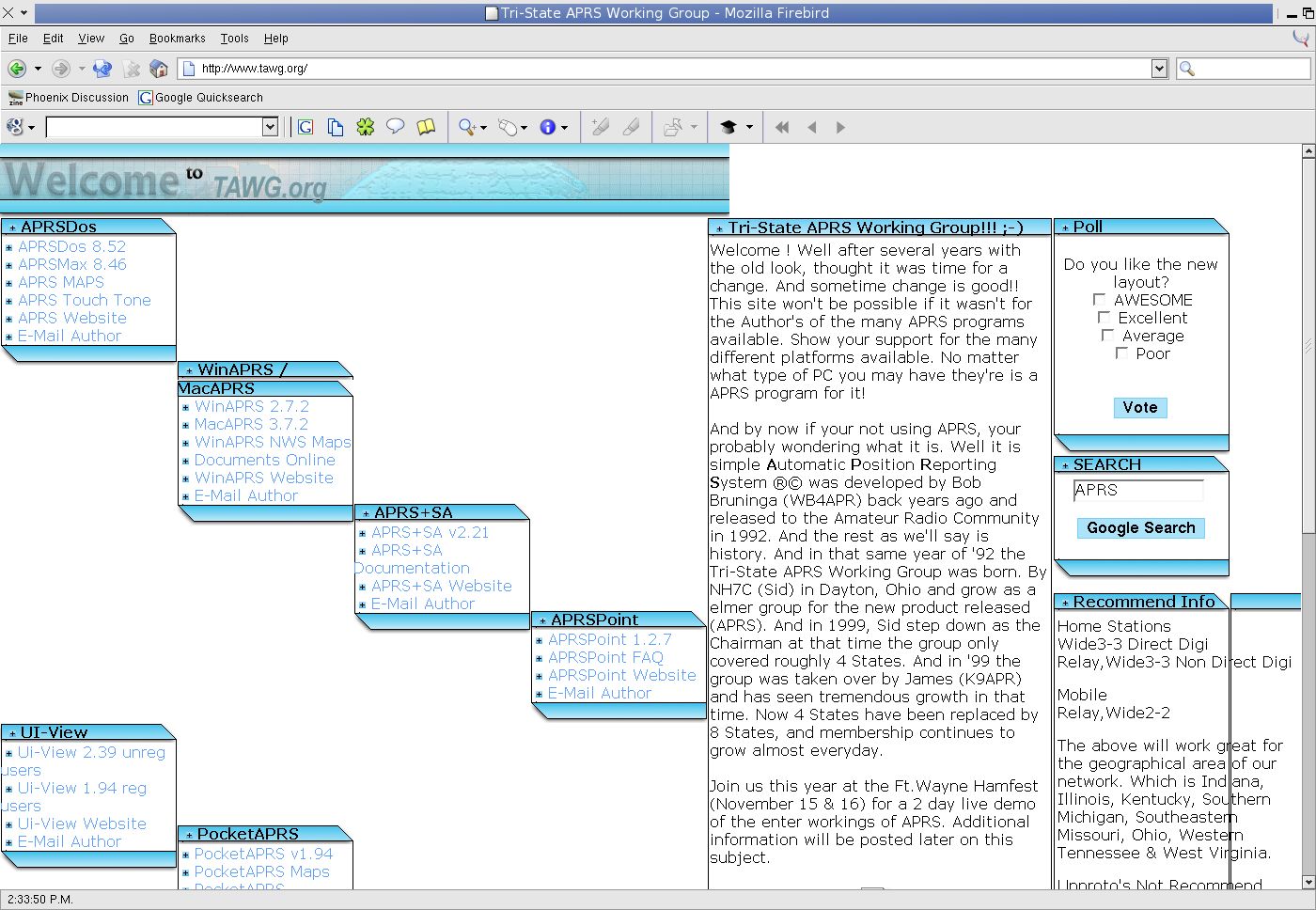Open the Ui-View Website link
Screen dimensions: 1316x910
pos(82,824)
